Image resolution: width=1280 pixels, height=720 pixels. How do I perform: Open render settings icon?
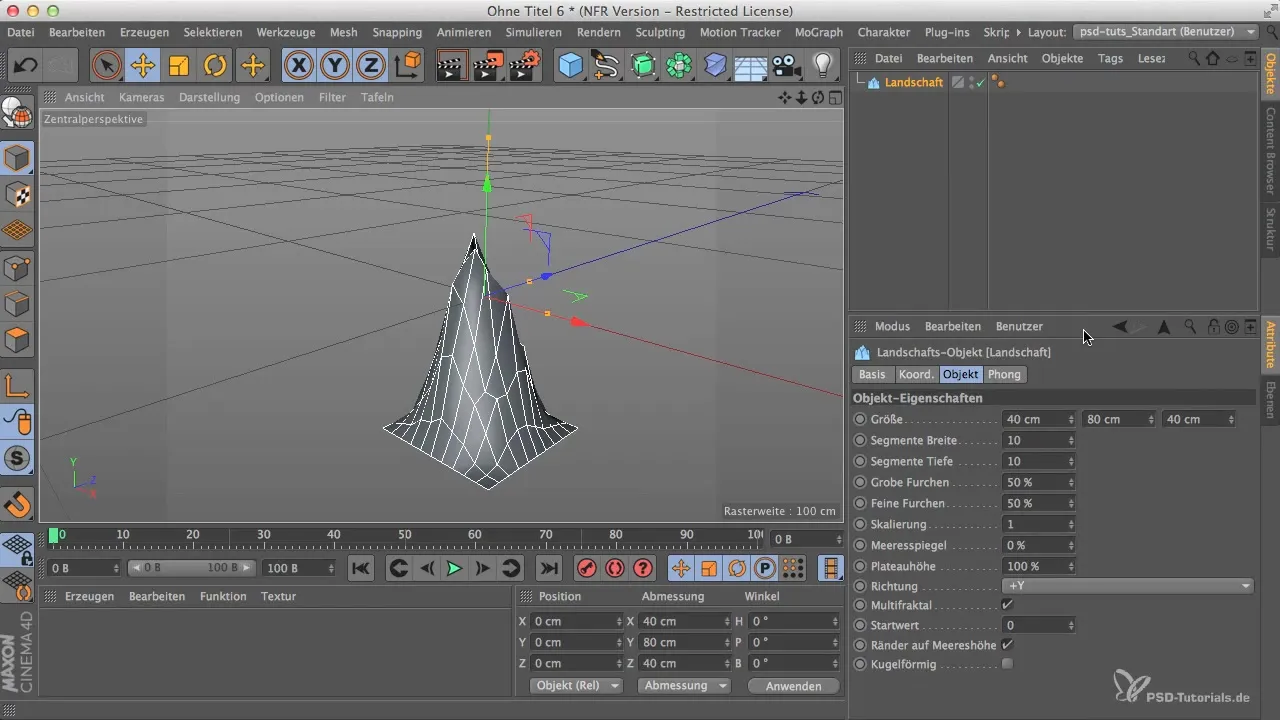tap(525, 66)
